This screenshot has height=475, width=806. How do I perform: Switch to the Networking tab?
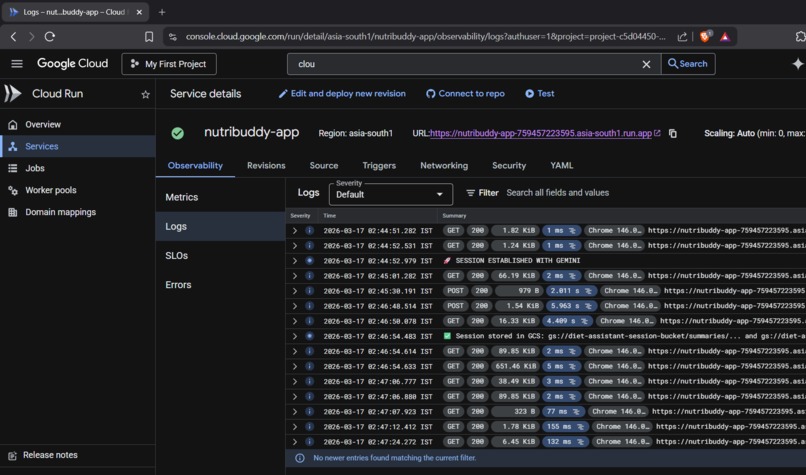coord(444,166)
